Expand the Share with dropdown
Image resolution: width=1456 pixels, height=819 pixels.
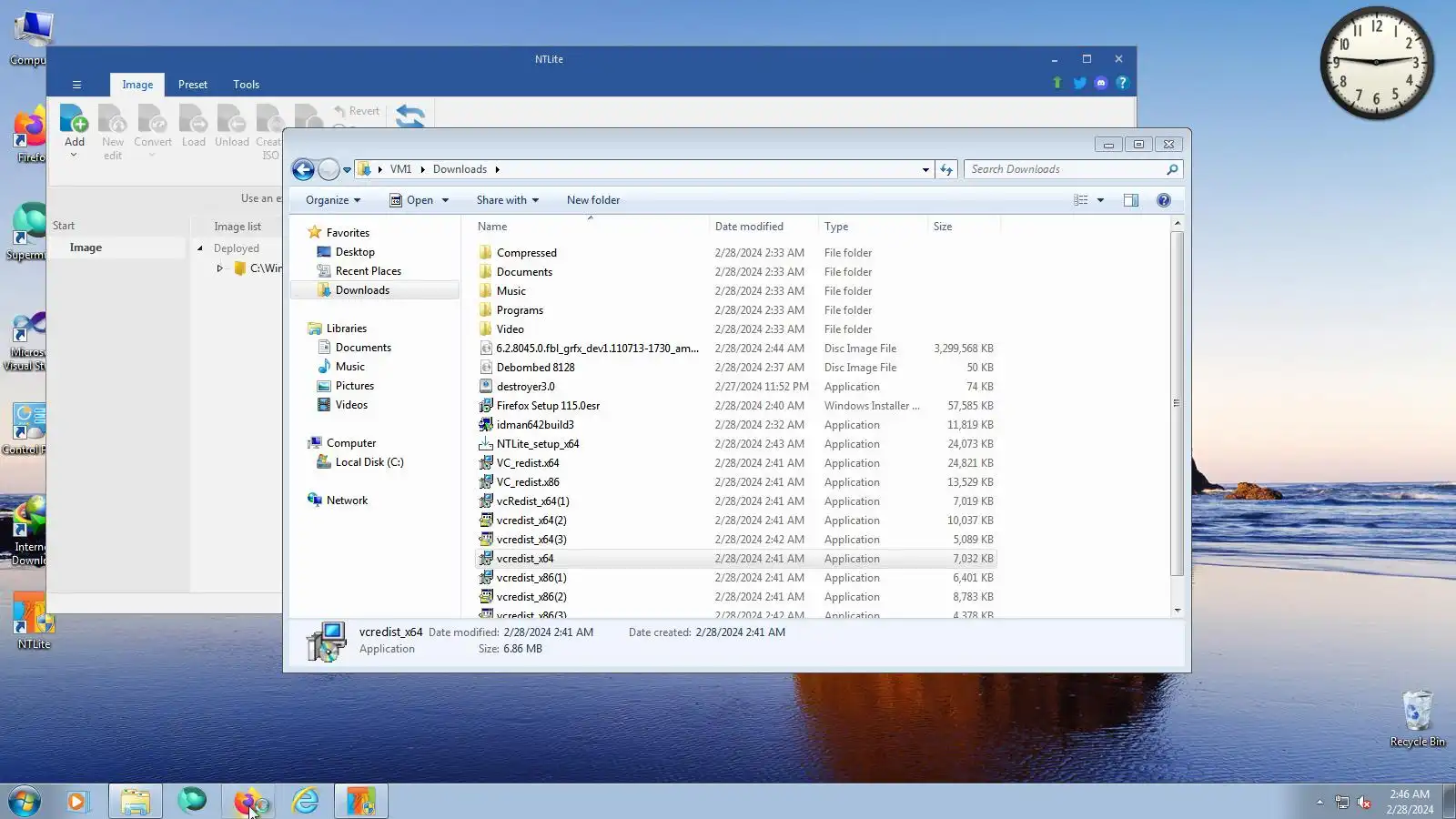[508, 200]
